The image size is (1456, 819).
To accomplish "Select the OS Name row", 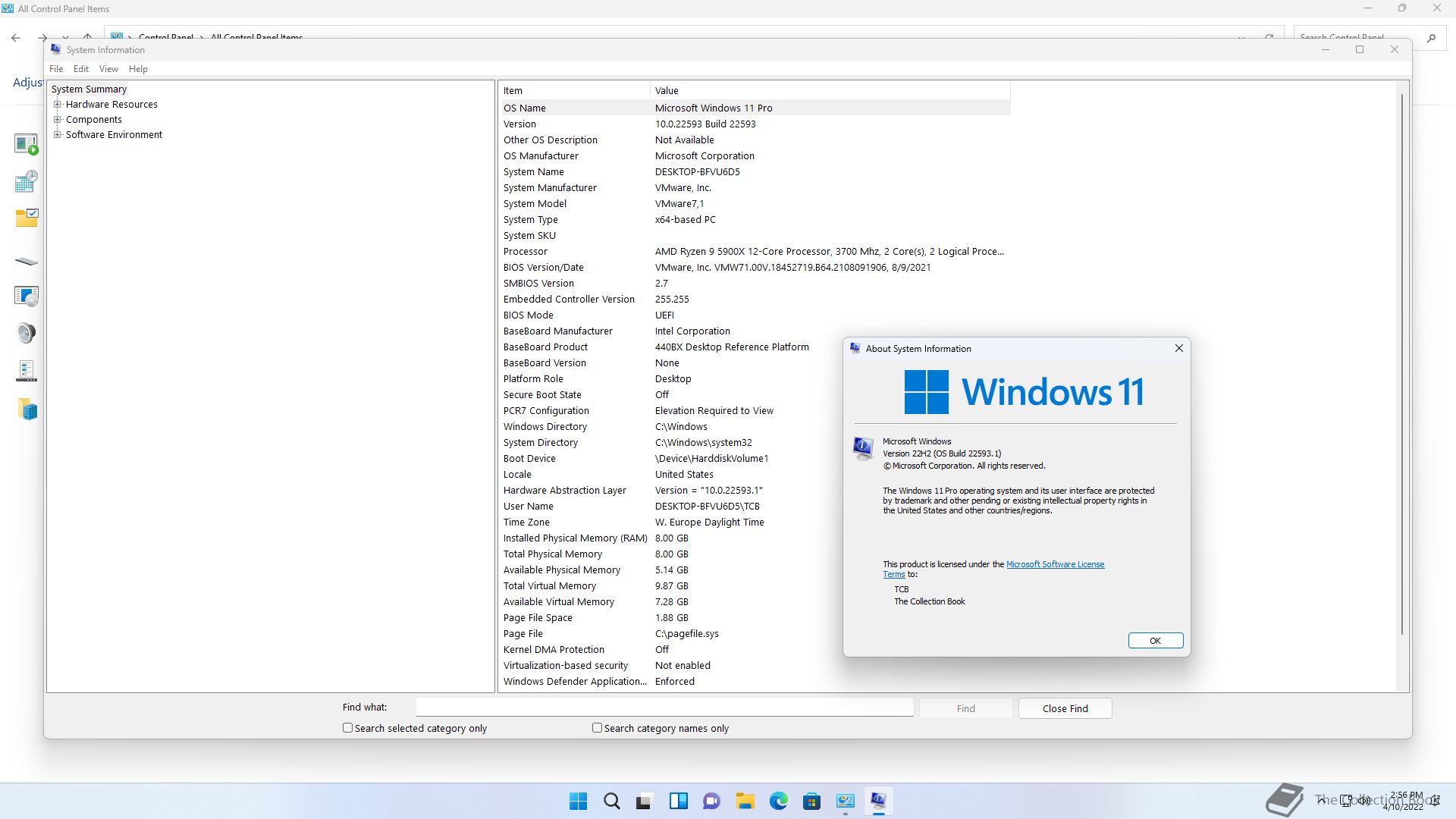I will point(755,108).
